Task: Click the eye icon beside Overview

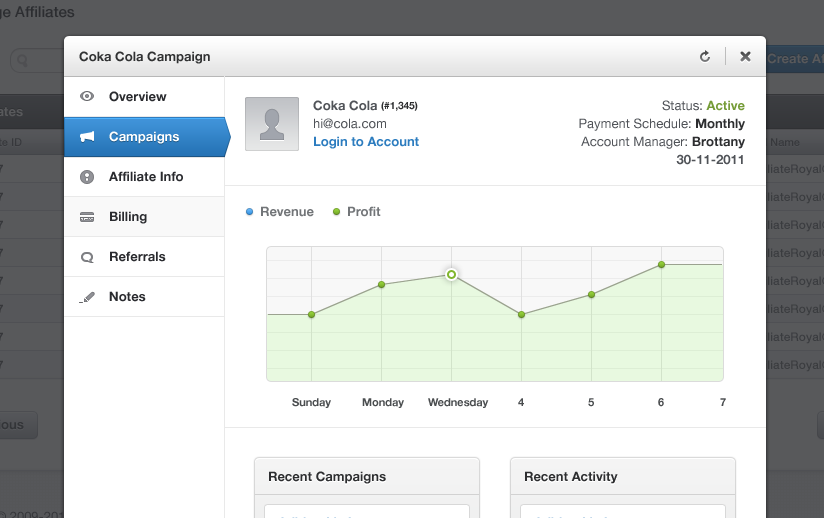Action: [87, 96]
